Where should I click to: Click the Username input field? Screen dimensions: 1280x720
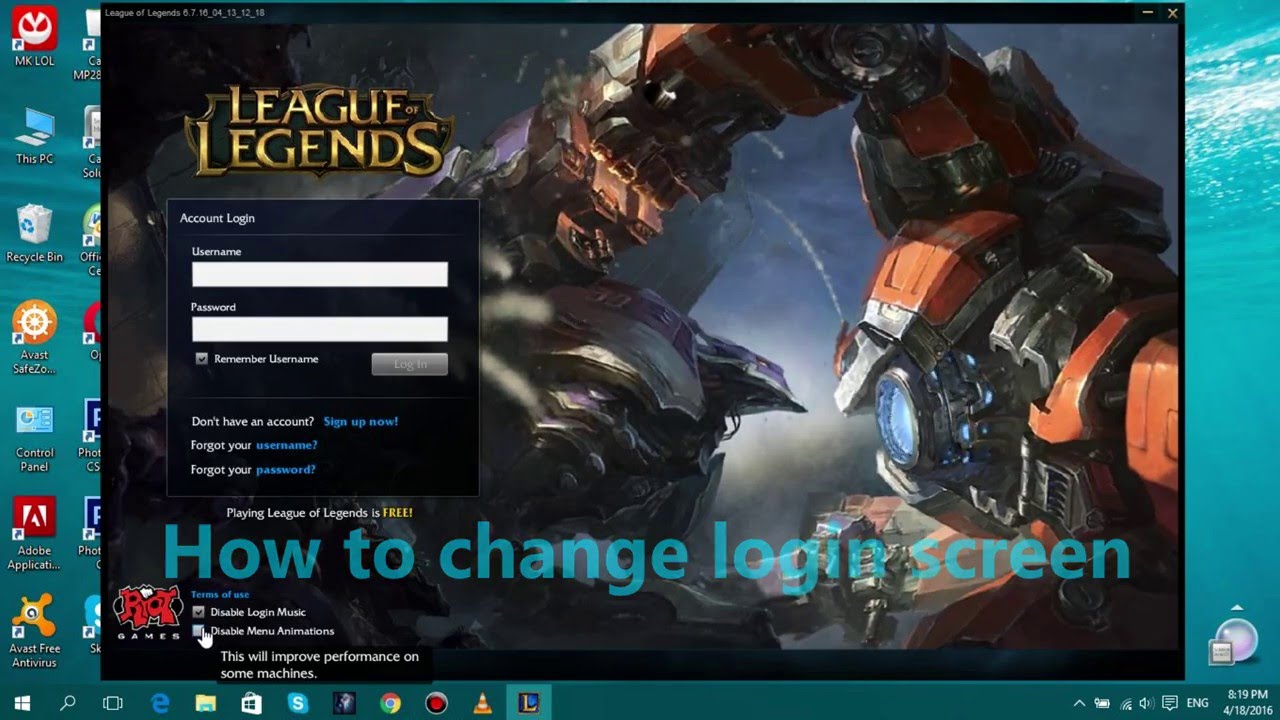319,274
